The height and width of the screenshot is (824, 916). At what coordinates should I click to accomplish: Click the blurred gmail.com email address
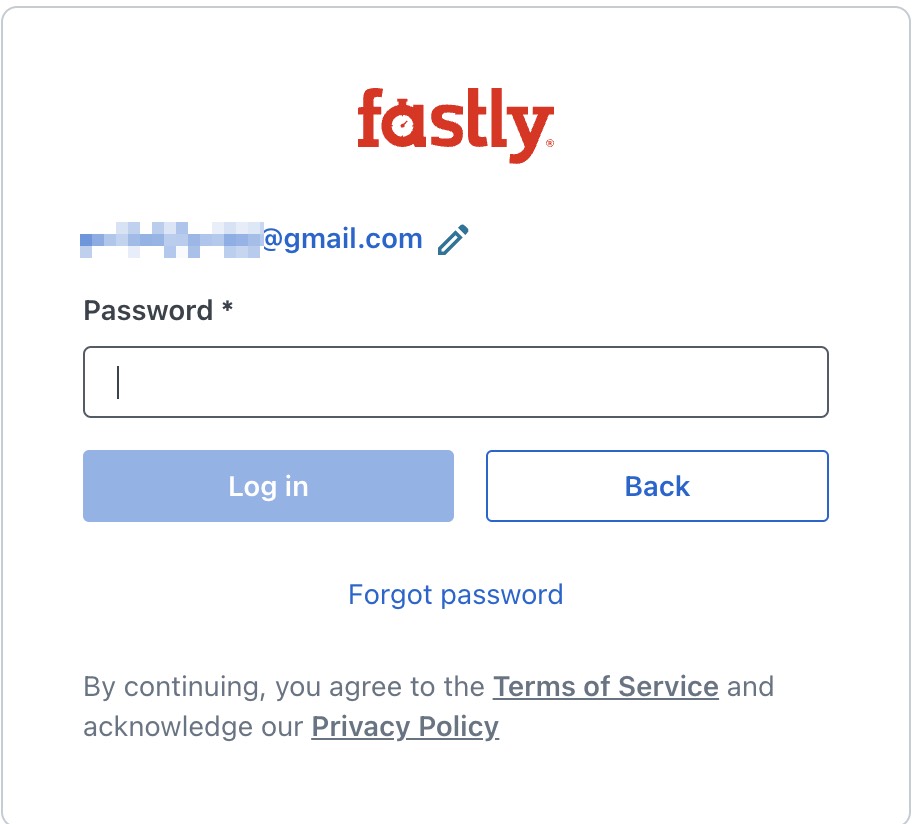click(250, 240)
